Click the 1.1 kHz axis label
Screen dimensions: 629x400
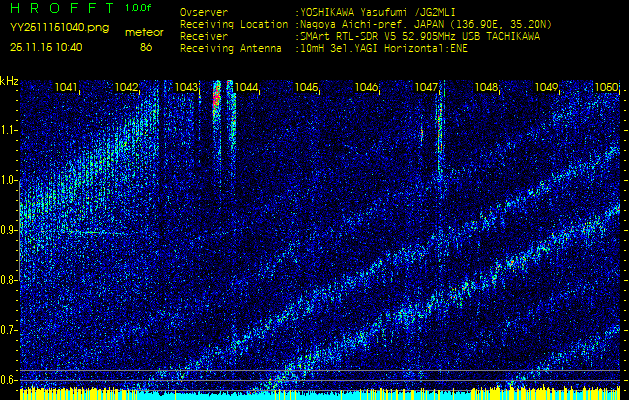[8, 130]
